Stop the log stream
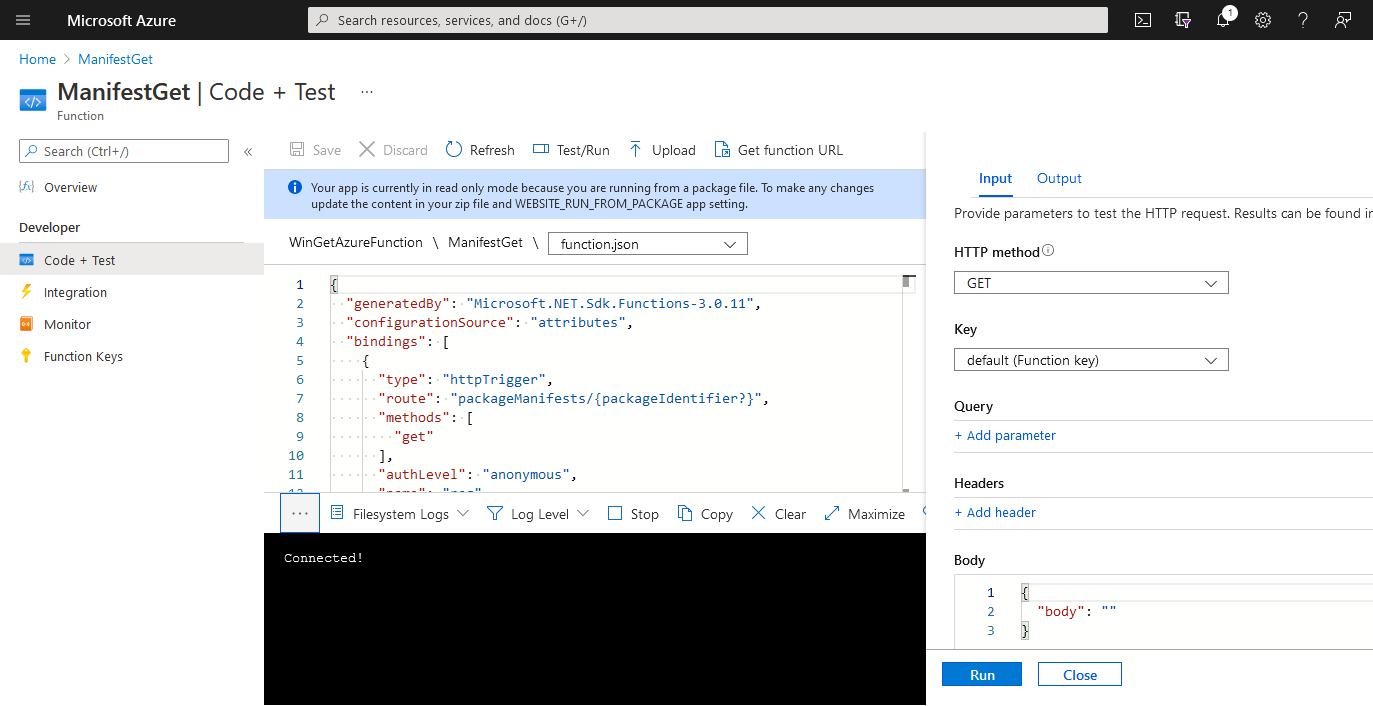The height and width of the screenshot is (706, 1373). (633, 514)
